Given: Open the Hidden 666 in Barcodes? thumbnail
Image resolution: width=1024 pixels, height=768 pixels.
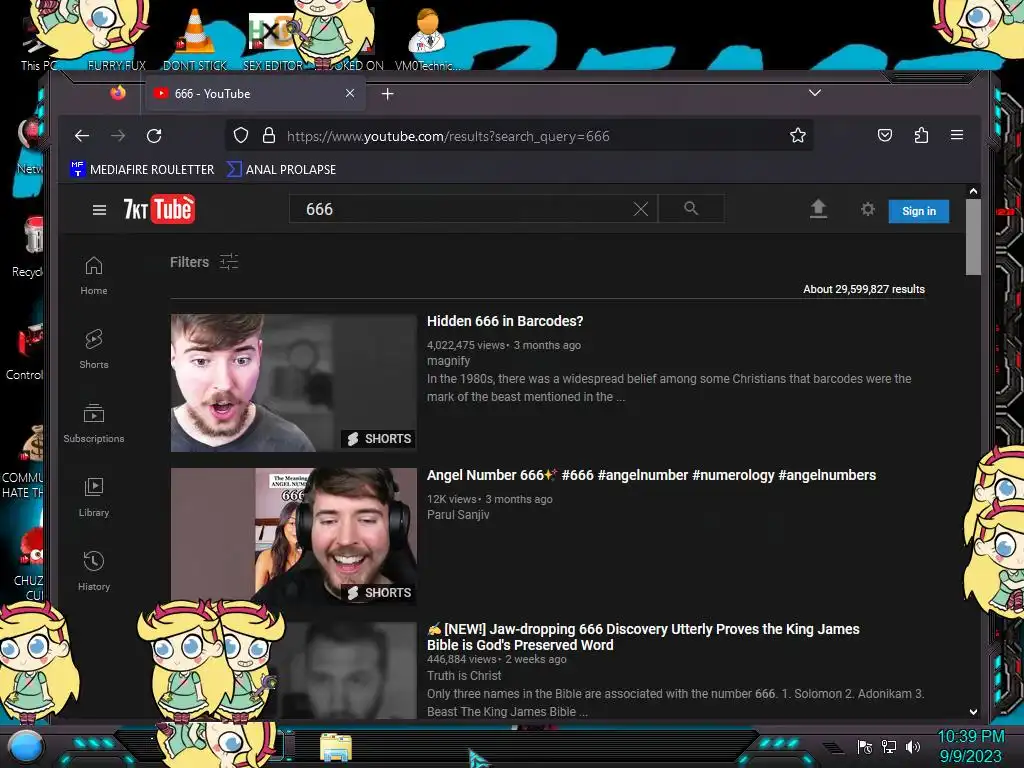Looking at the screenshot, I should (x=293, y=383).
